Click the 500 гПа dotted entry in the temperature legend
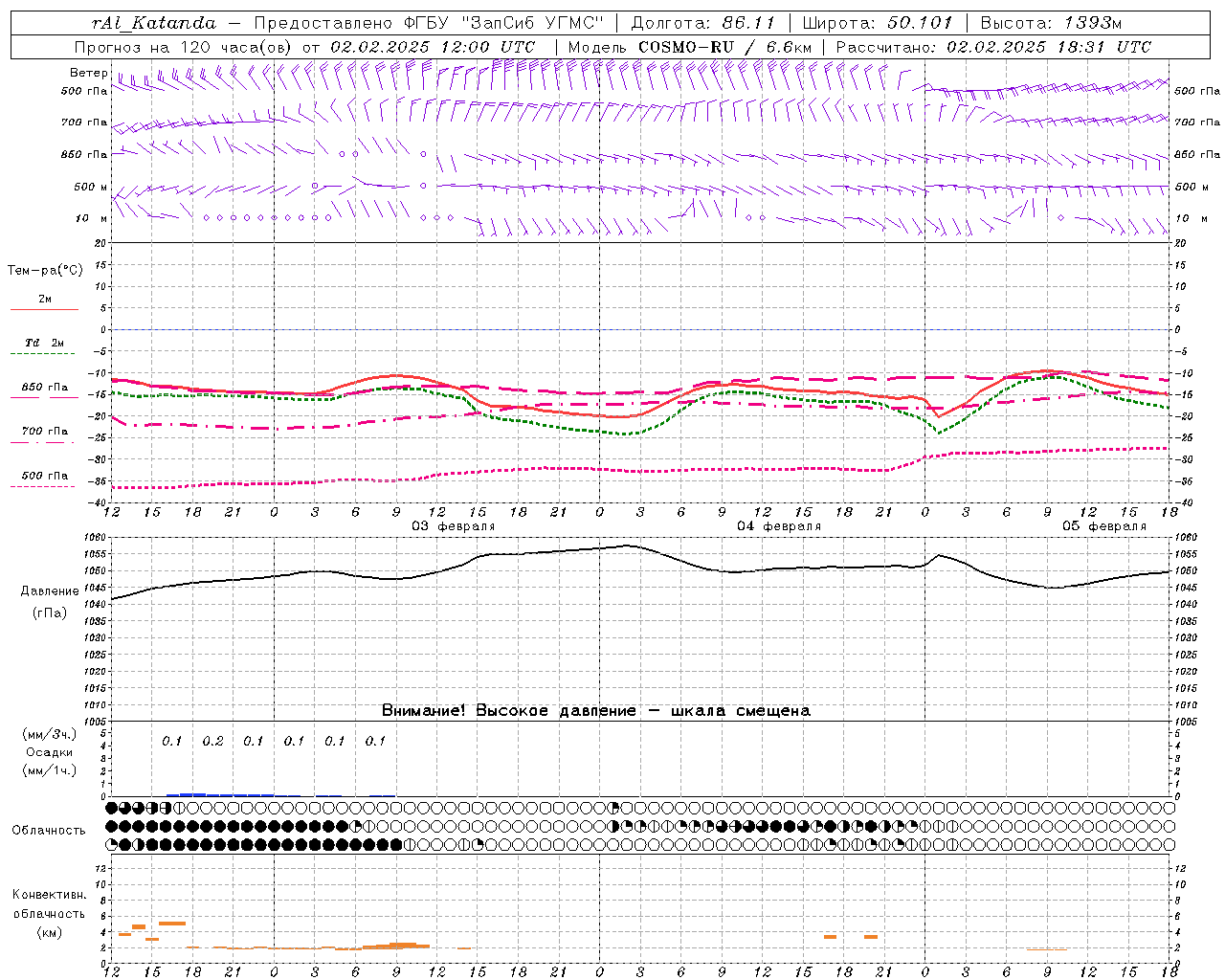1225x980 pixels. pyautogui.click(x=44, y=476)
